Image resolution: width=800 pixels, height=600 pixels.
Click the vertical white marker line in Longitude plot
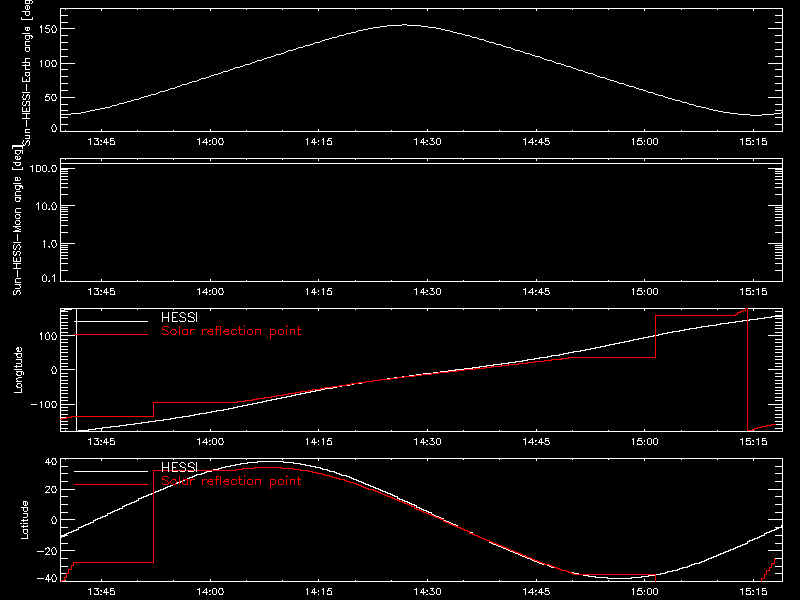click(77, 370)
